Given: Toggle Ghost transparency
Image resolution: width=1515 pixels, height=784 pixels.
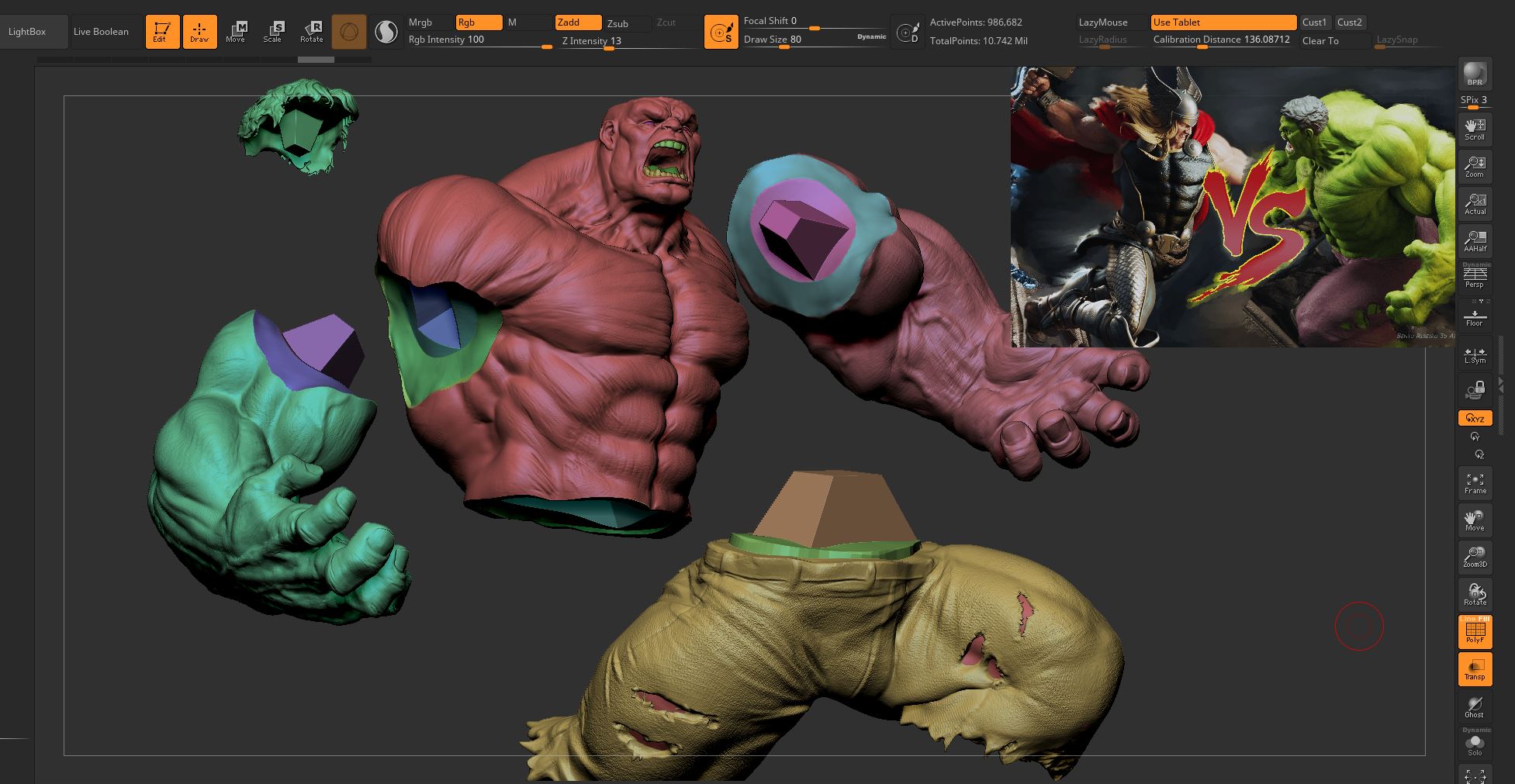Looking at the screenshot, I should pyautogui.click(x=1475, y=706).
